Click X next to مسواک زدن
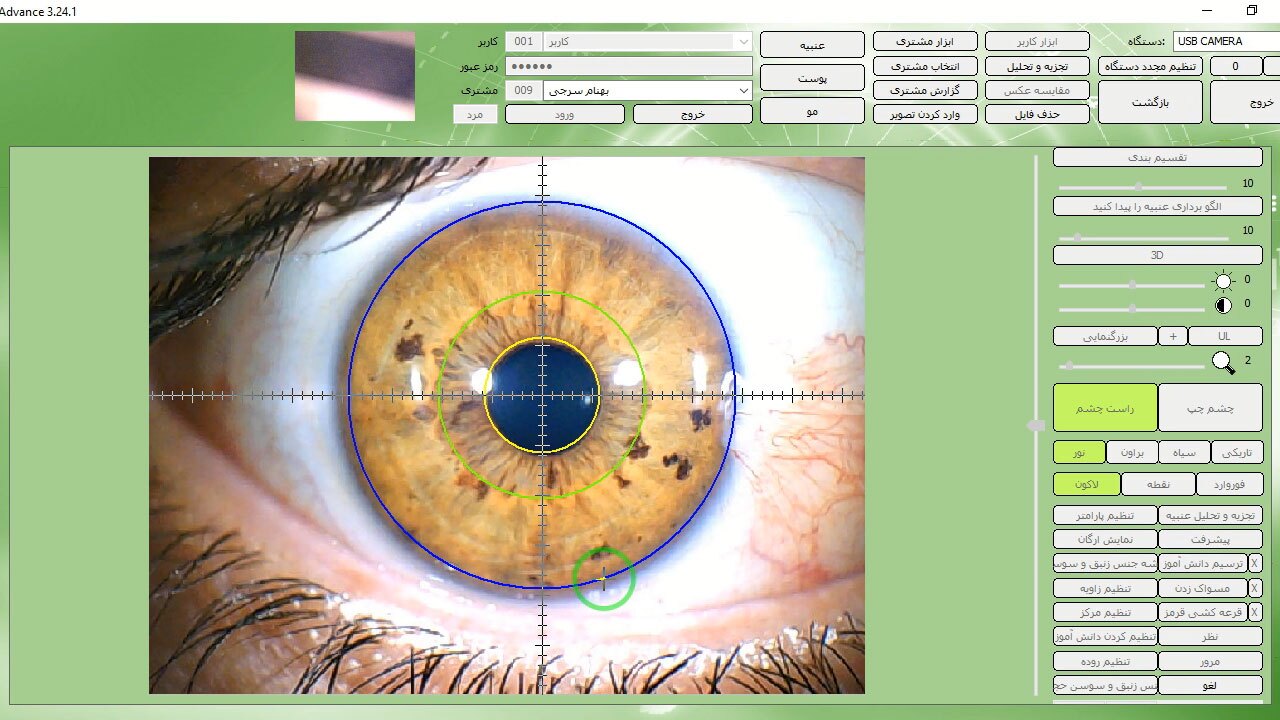 (1255, 588)
